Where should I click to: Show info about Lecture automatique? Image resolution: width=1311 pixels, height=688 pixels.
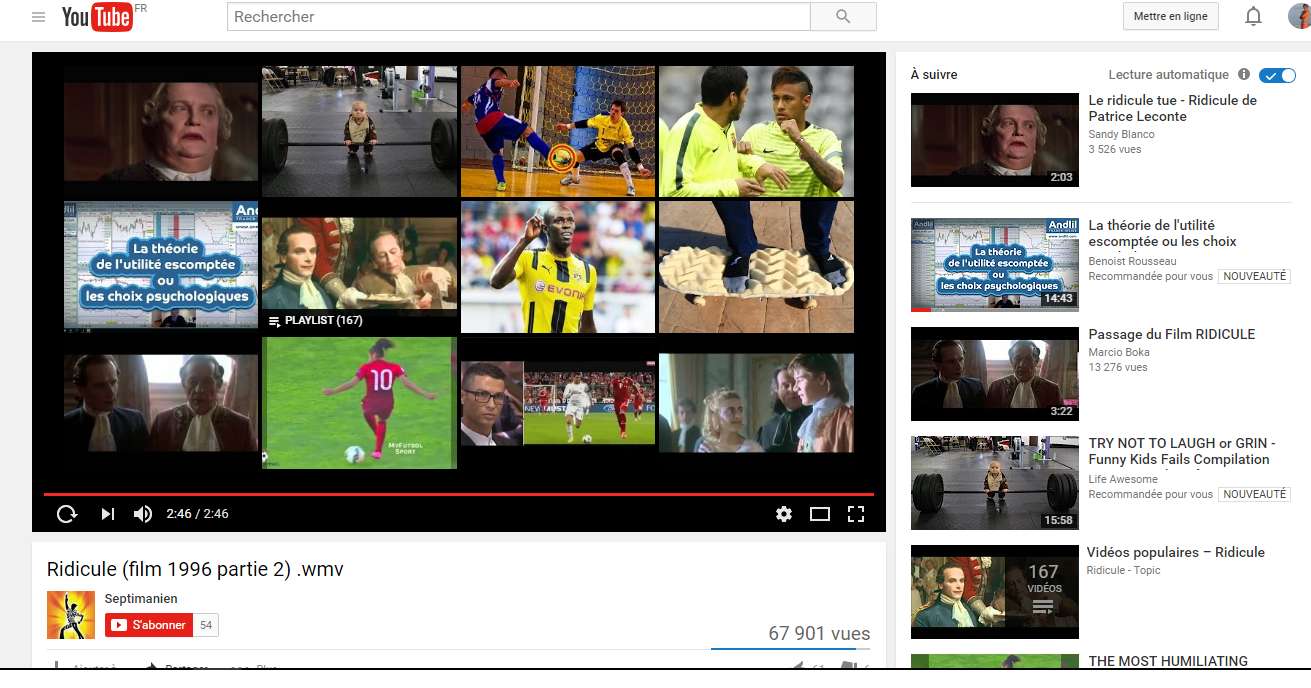[1244, 74]
